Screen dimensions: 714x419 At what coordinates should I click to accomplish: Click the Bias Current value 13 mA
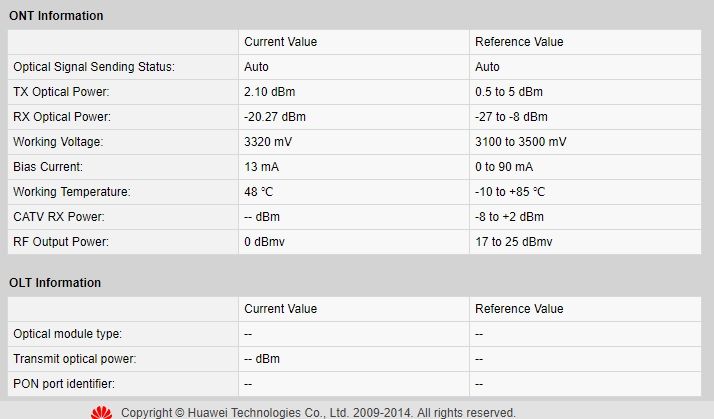tap(260, 167)
